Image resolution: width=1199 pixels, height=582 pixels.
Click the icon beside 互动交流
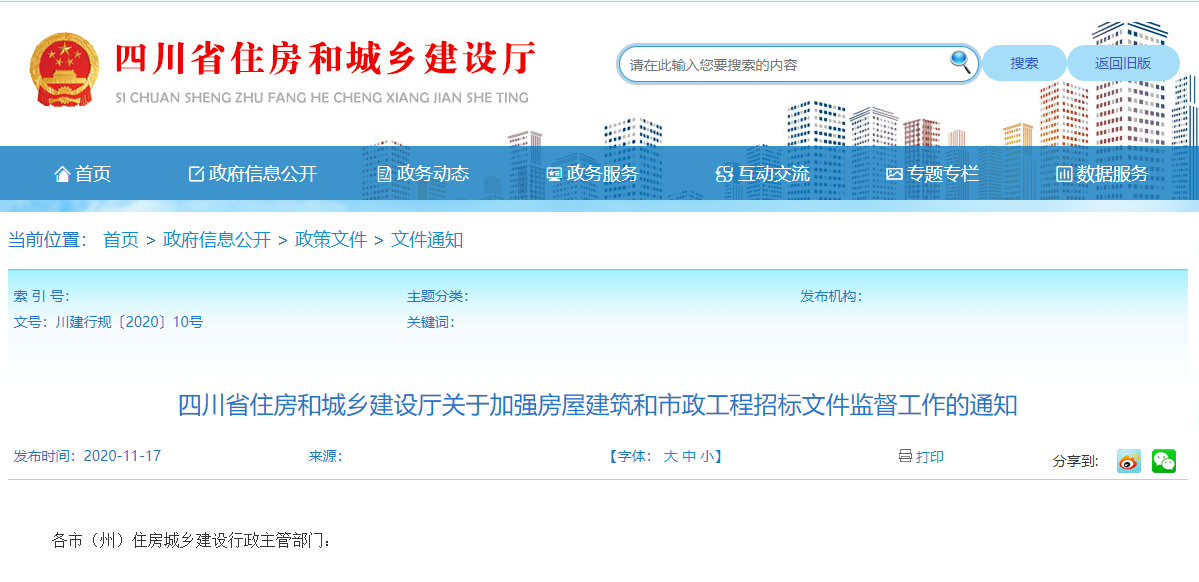pos(722,173)
